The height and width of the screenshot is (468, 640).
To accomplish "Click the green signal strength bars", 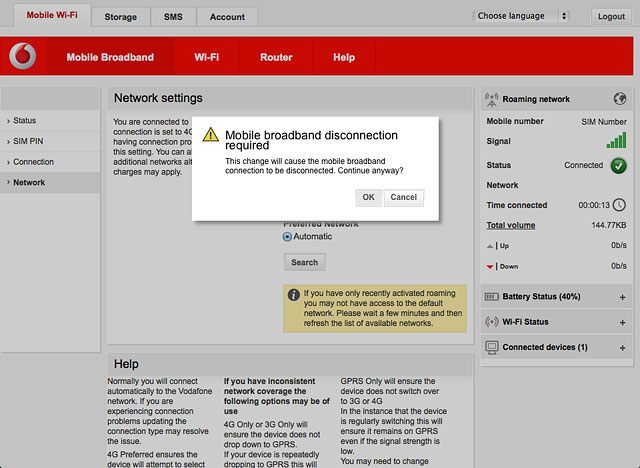I will (x=616, y=140).
